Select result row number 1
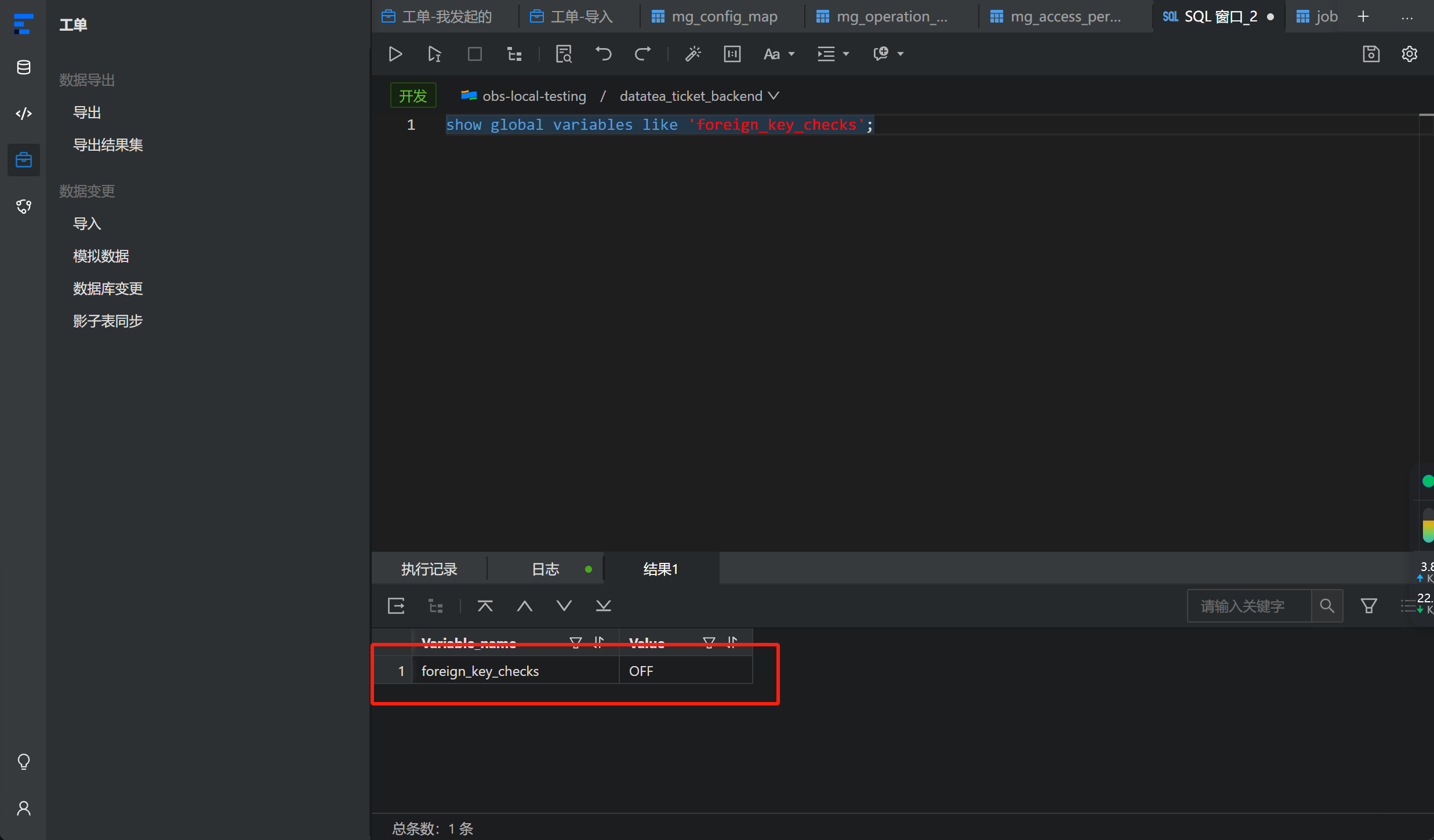This screenshot has height=840, width=1434. [x=401, y=671]
